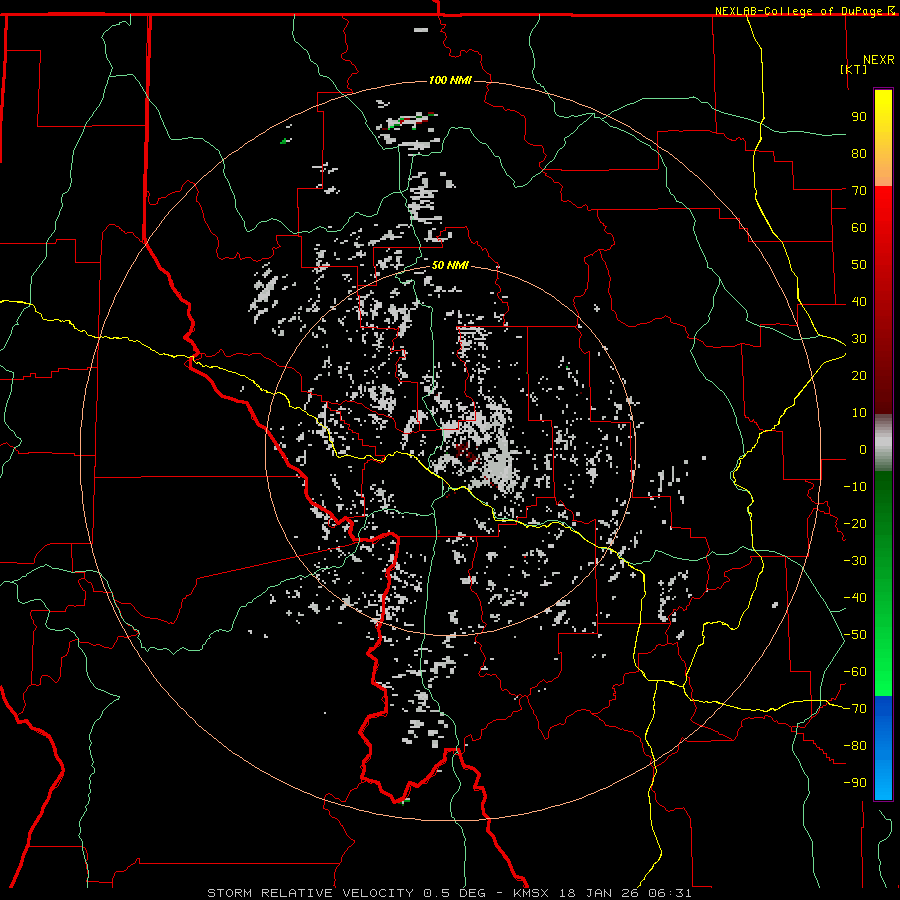Click the -10 value on velocity scale
Image resolution: width=900 pixels, height=900 pixels.
click(x=855, y=487)
